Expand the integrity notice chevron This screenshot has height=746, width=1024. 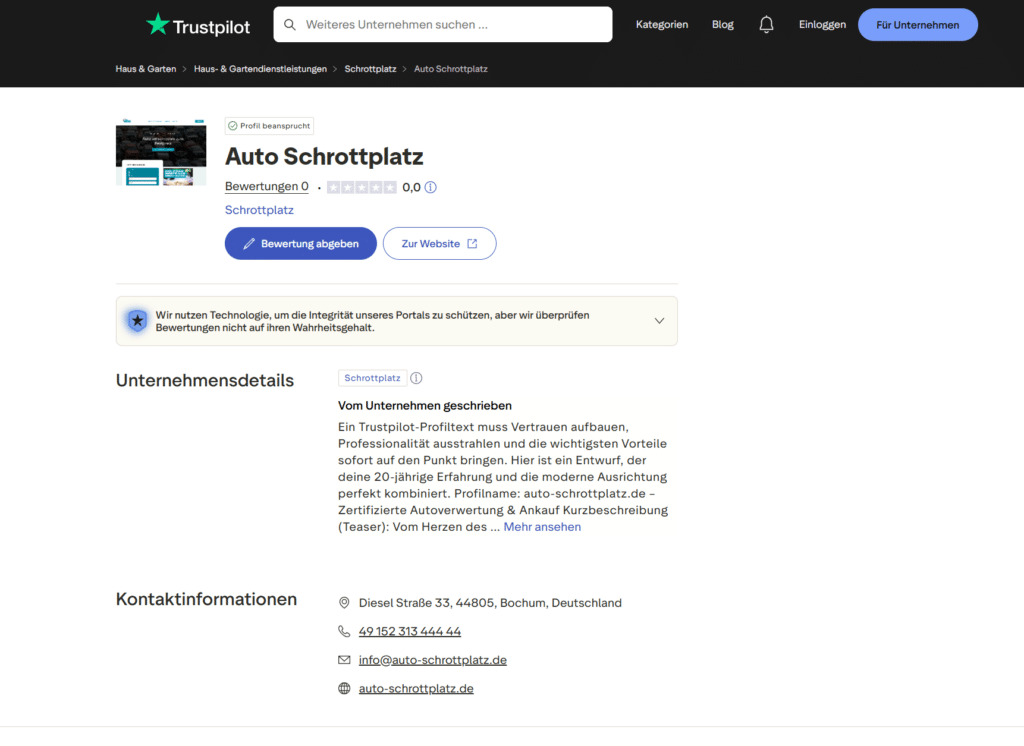[659, 321]
